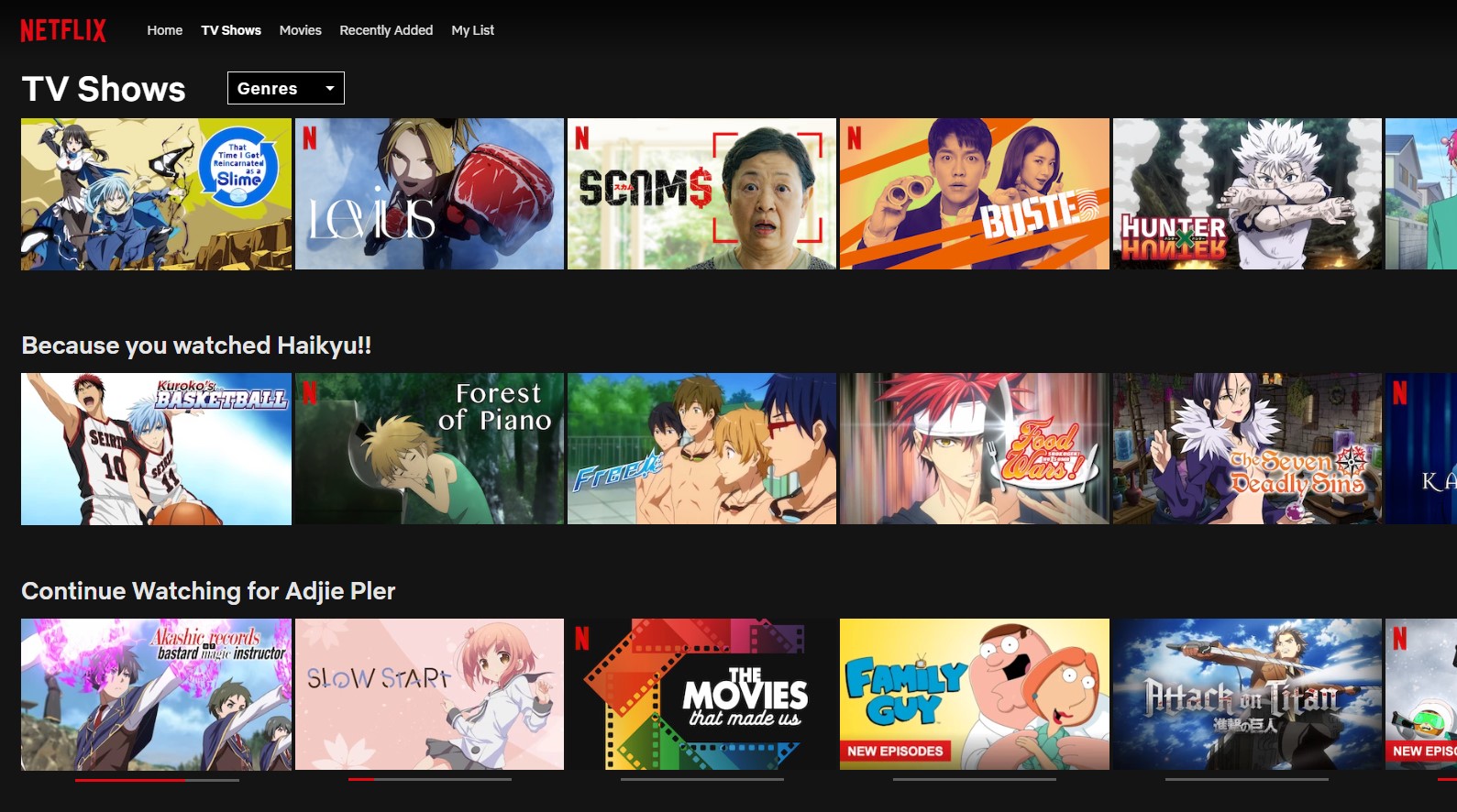This screenshot has height=812, width=1457.
Task: Click the TV Shows page title
Action: [104, 89]
